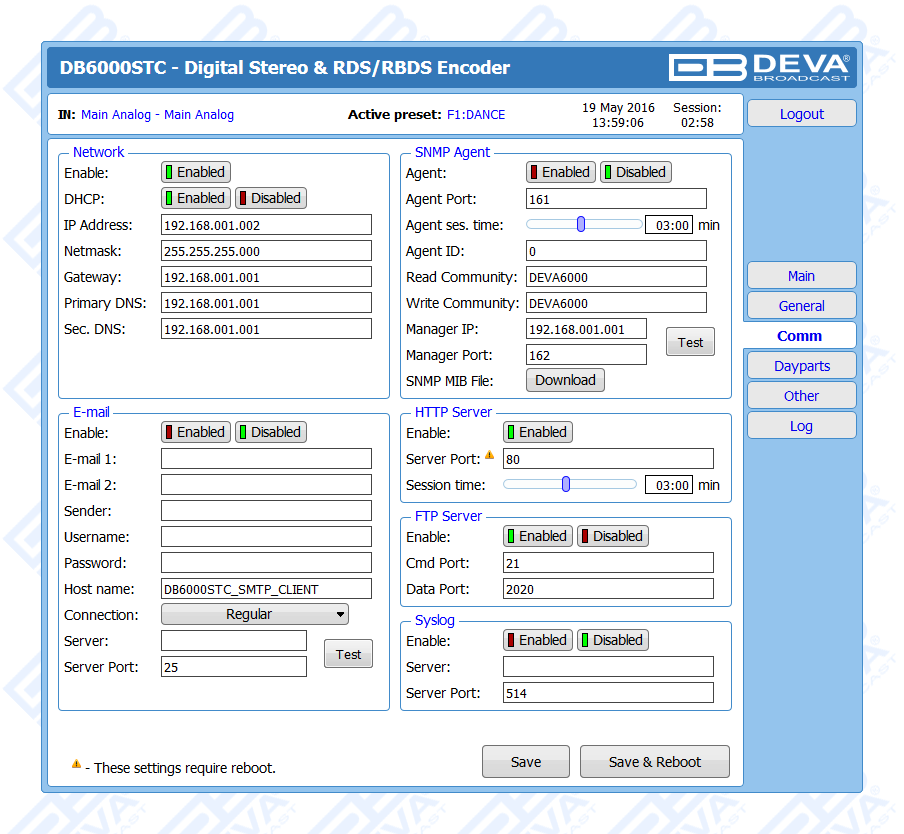This screenshot has width=904, height=834.
Task: Open the General tab
Action: coord(801,306)
